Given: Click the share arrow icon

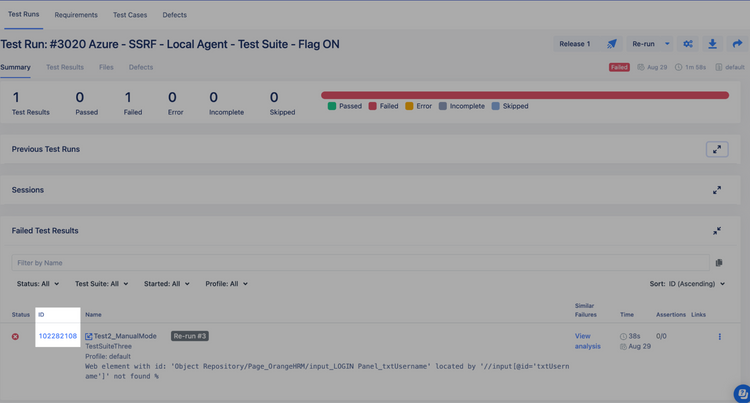Looking at the screenshot, I should 737,44.
